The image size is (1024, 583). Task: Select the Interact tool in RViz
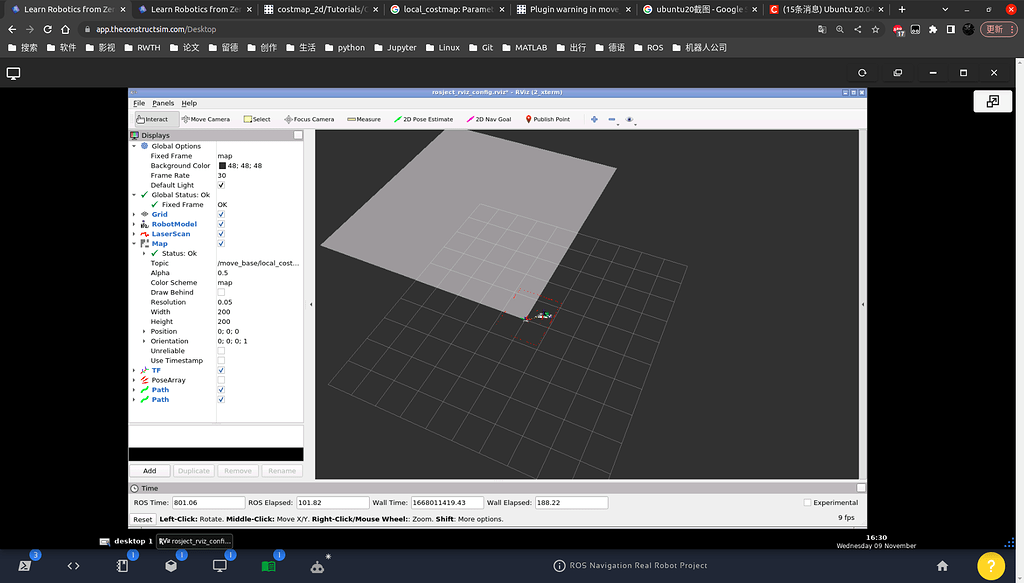pyautogui.click(x=152, y=119)
